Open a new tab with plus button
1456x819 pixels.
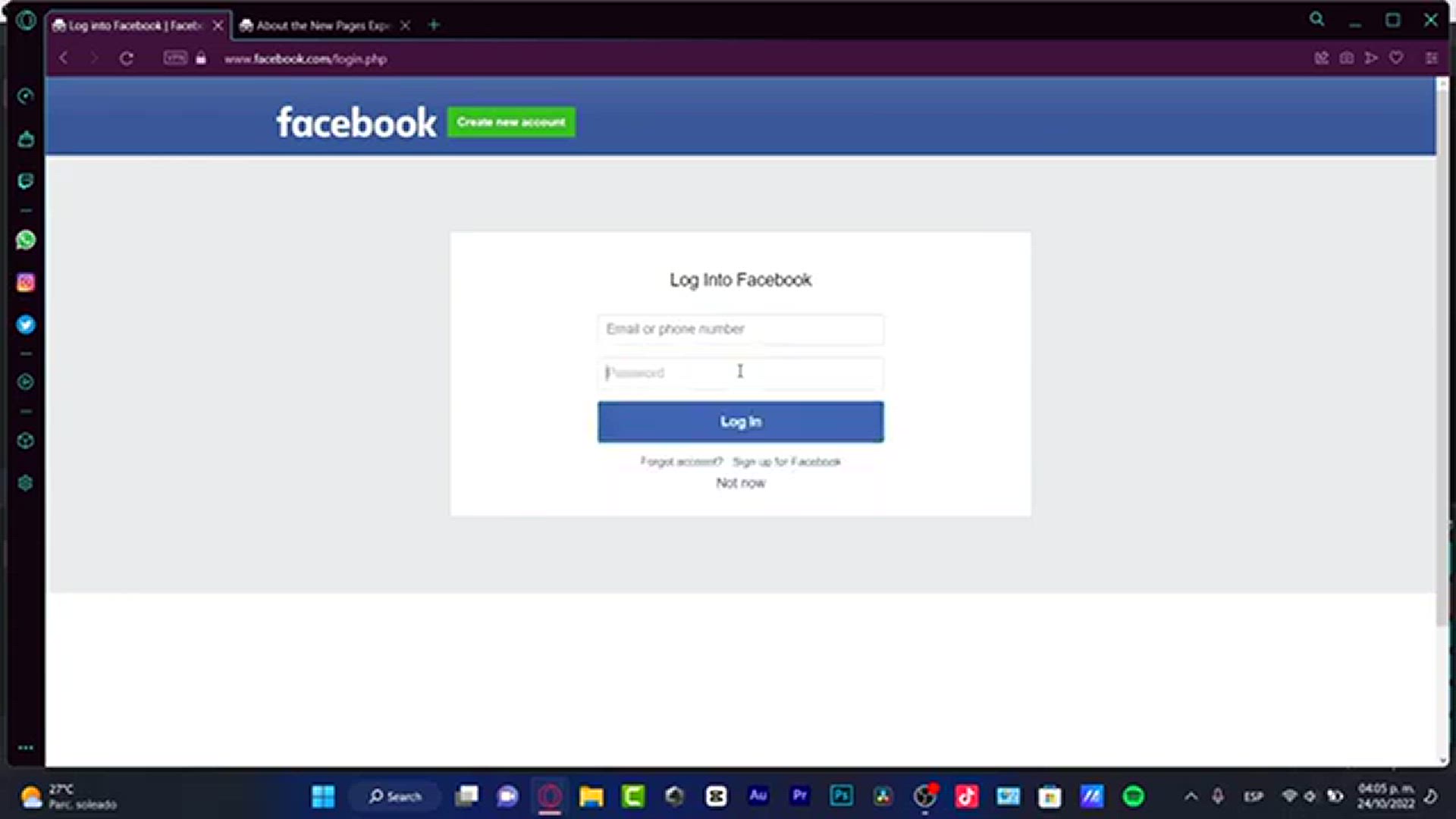pyautogui.click(x=435, y=25)
